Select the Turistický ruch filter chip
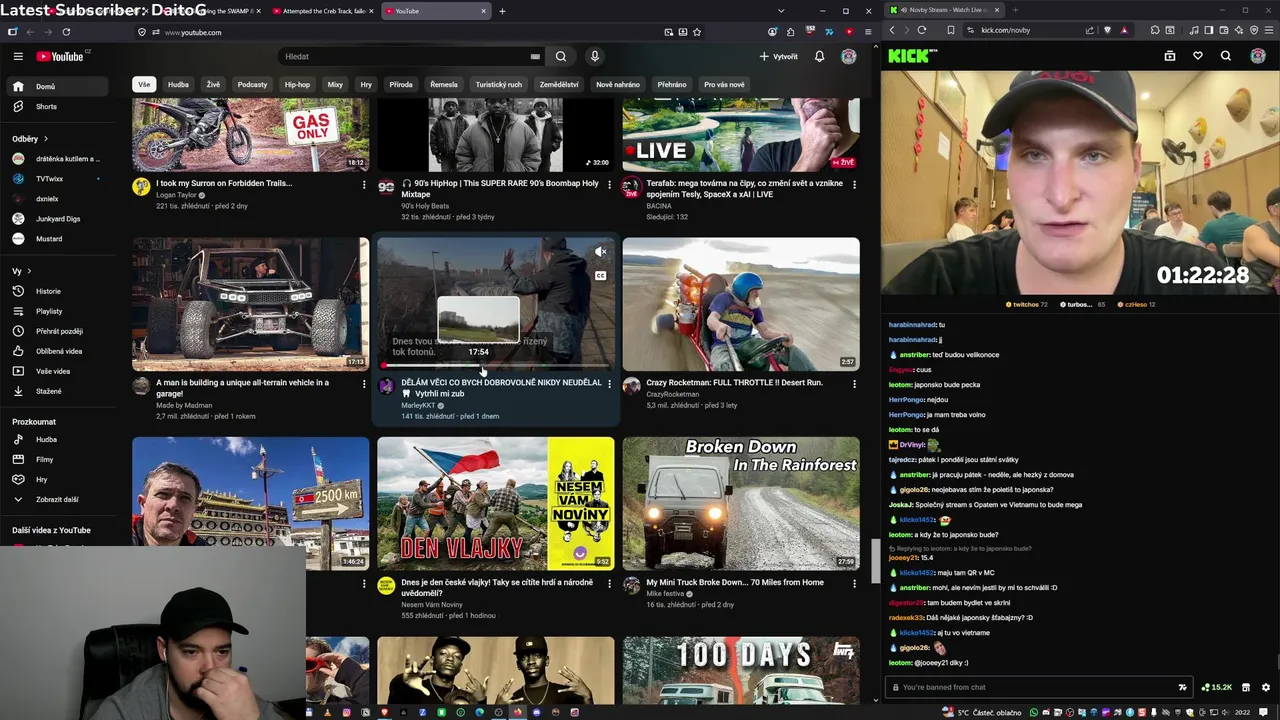The width and height of the screenshot is (1280, 720). tap(499, 85)
